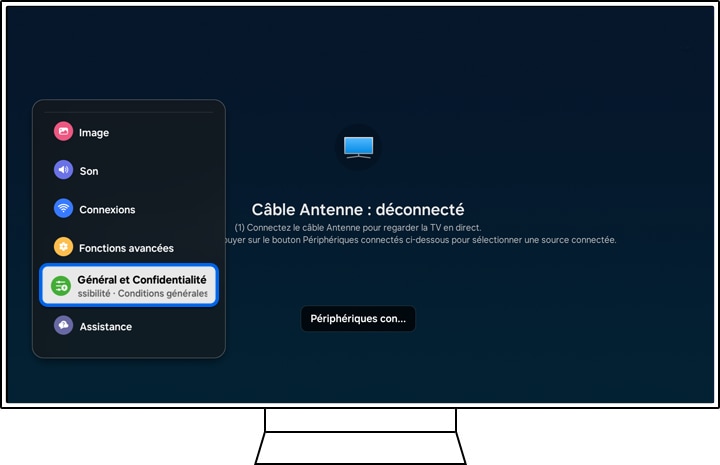Click the yellow Fonctions avancées gear icon
Screen dimensions: 720x465
[63, 247]
